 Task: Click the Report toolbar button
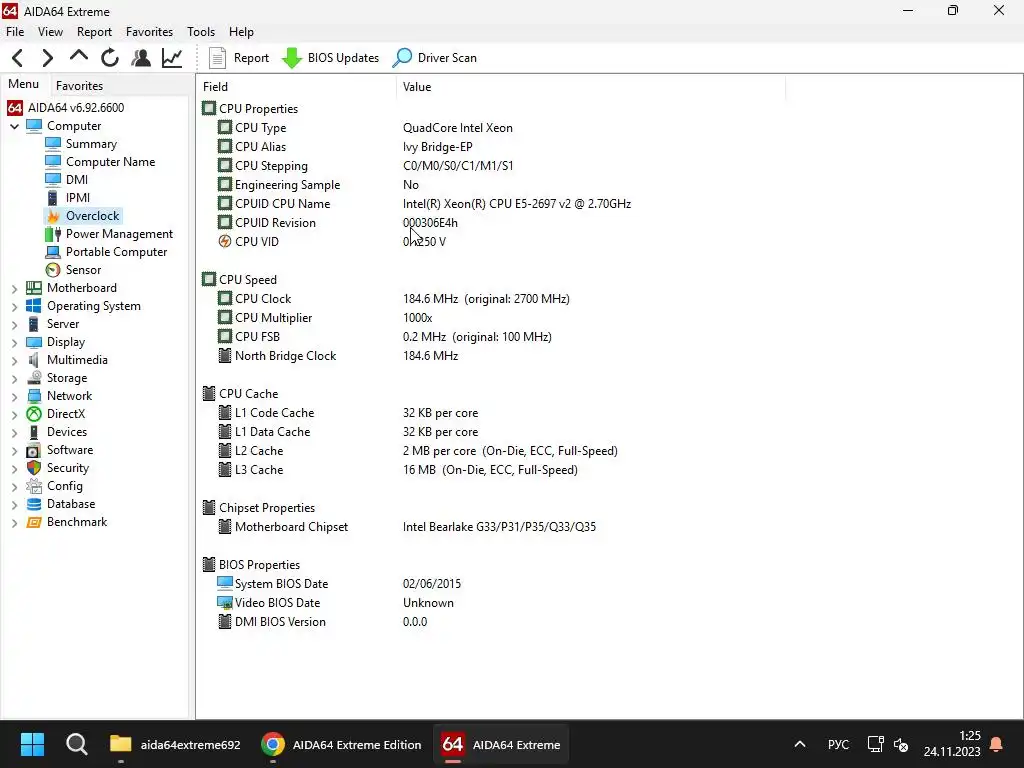pyautogui.click(x=238, y=58)
